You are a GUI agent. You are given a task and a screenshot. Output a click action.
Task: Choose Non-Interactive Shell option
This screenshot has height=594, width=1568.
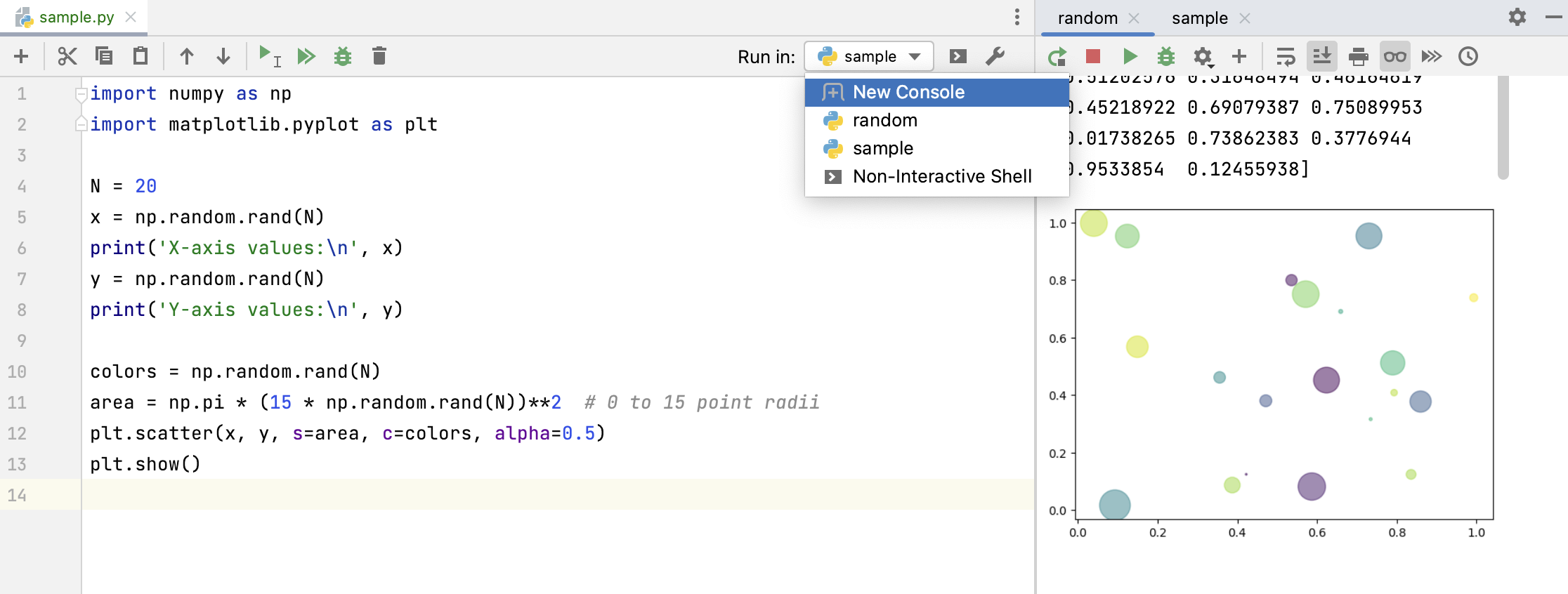coord(941,176)
